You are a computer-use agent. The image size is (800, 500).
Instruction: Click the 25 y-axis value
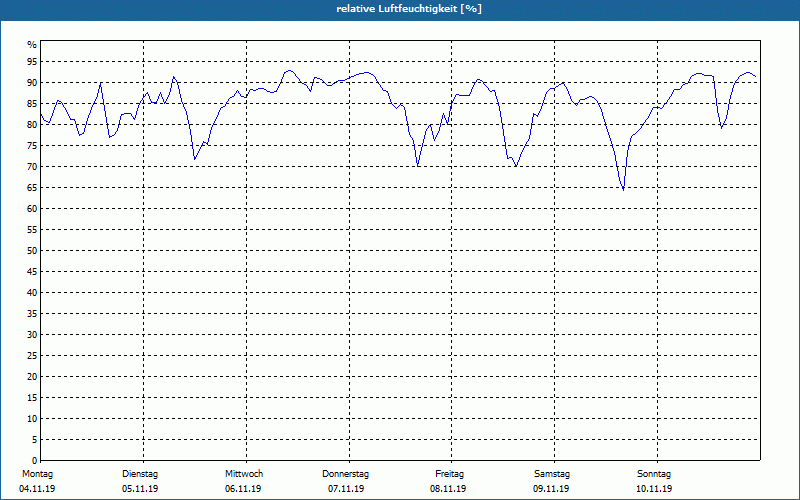32,356
